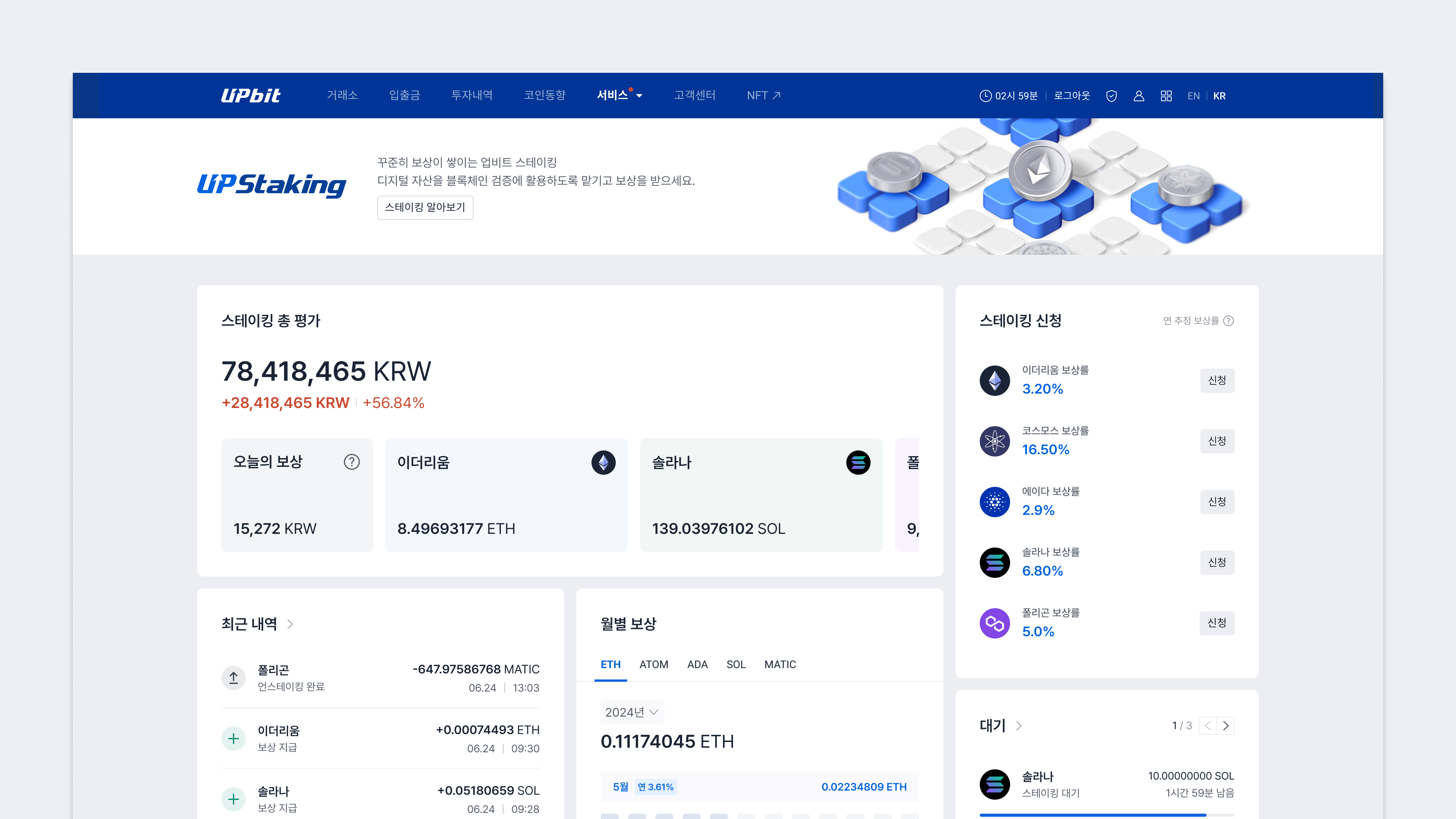Screen dimensions: 1456x819
Task: Click the unstaking upload icon for 폴리곤
Action: (x=234, y=678)
